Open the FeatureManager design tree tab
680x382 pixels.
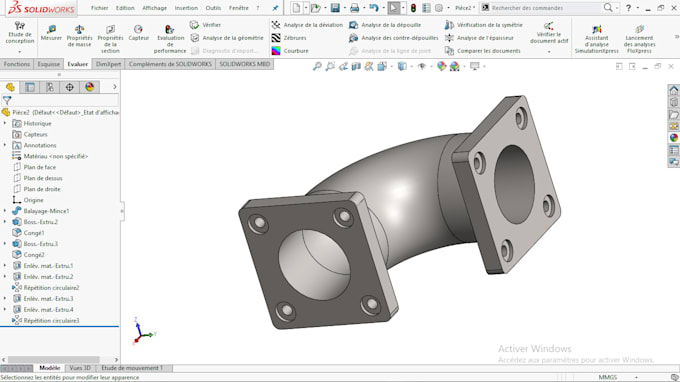tap(10, 87)
